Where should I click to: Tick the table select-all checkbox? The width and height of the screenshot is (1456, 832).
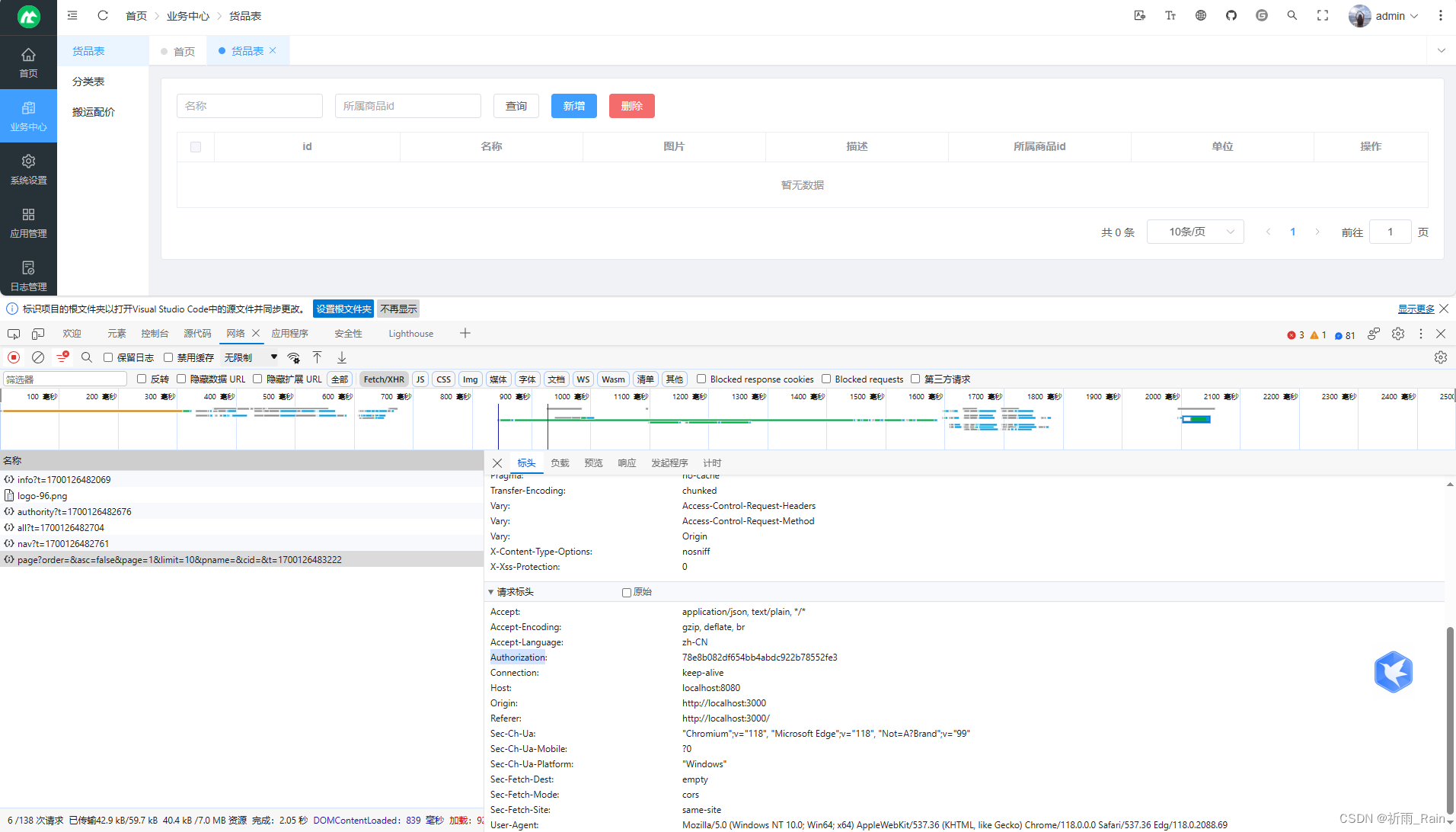(196, 147)
